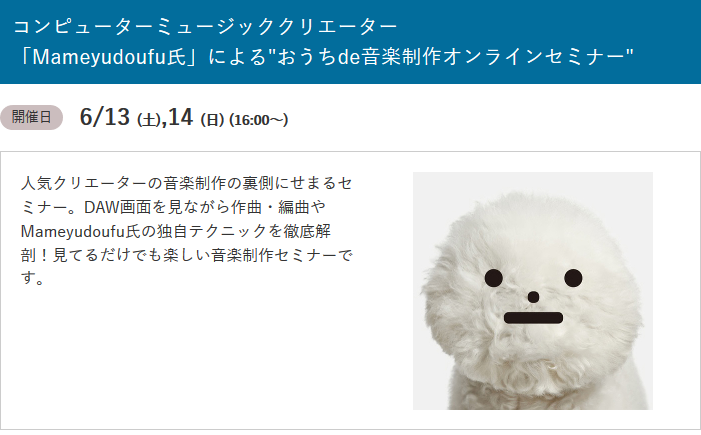
Task: Click the right black eye on the dog face
Action: click(573, 278)
